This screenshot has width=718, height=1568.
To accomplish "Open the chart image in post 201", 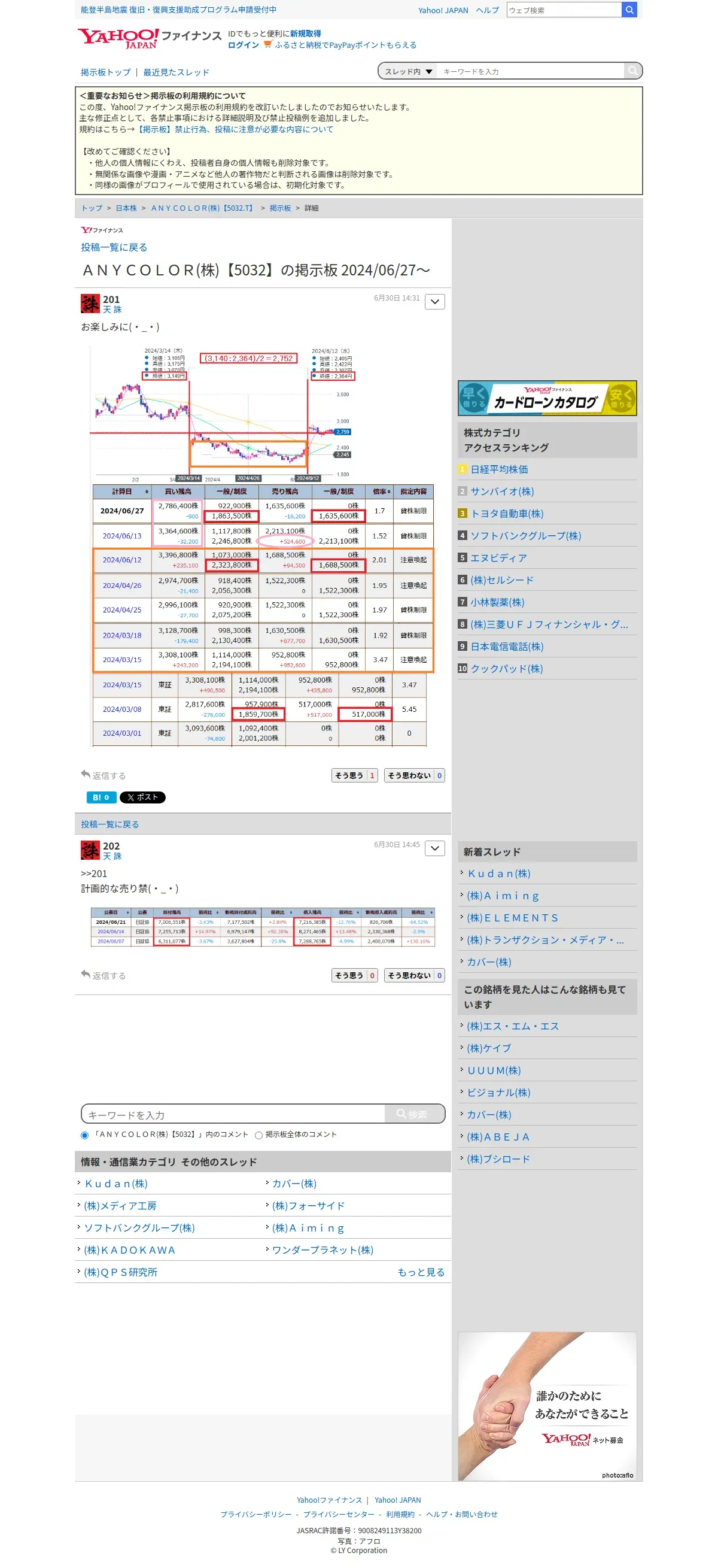I will (261, 546).
